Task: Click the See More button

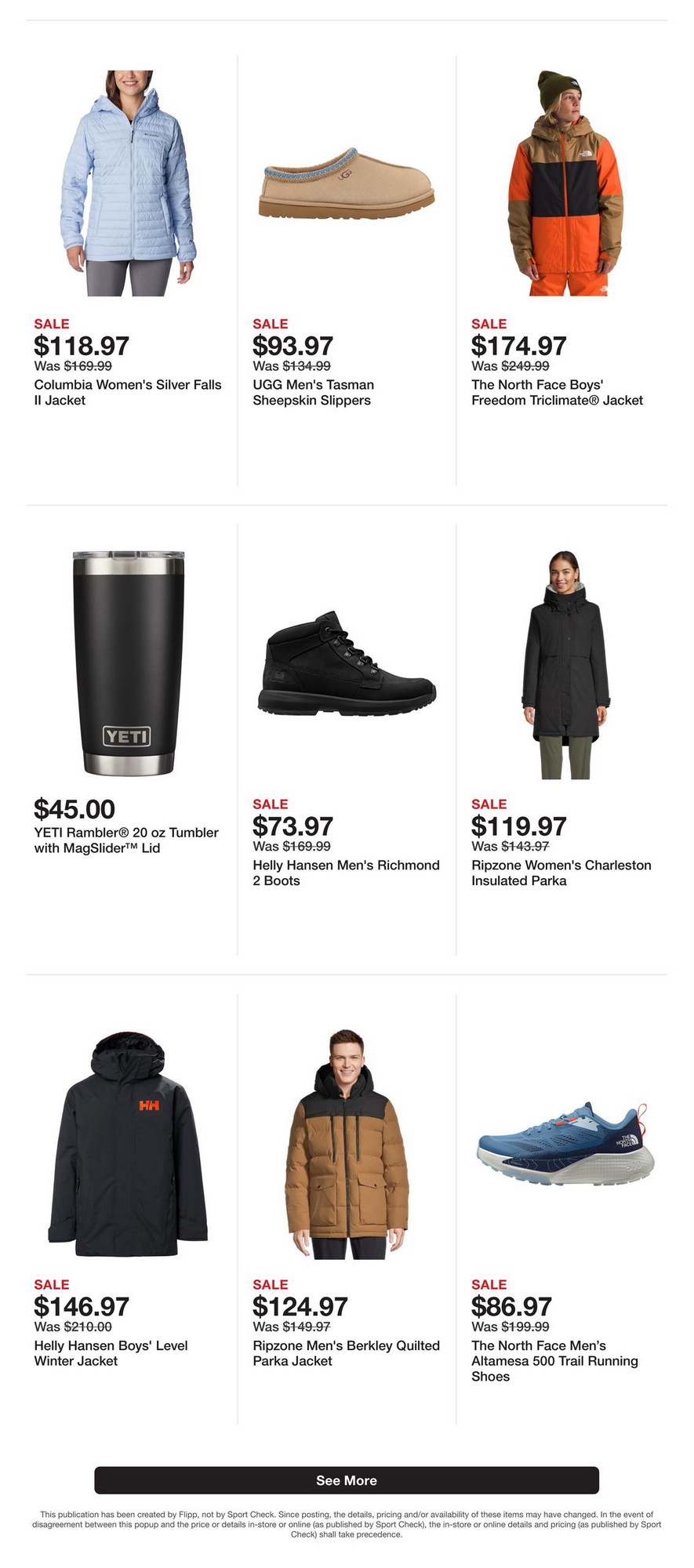Action: tap(347, 1480)
